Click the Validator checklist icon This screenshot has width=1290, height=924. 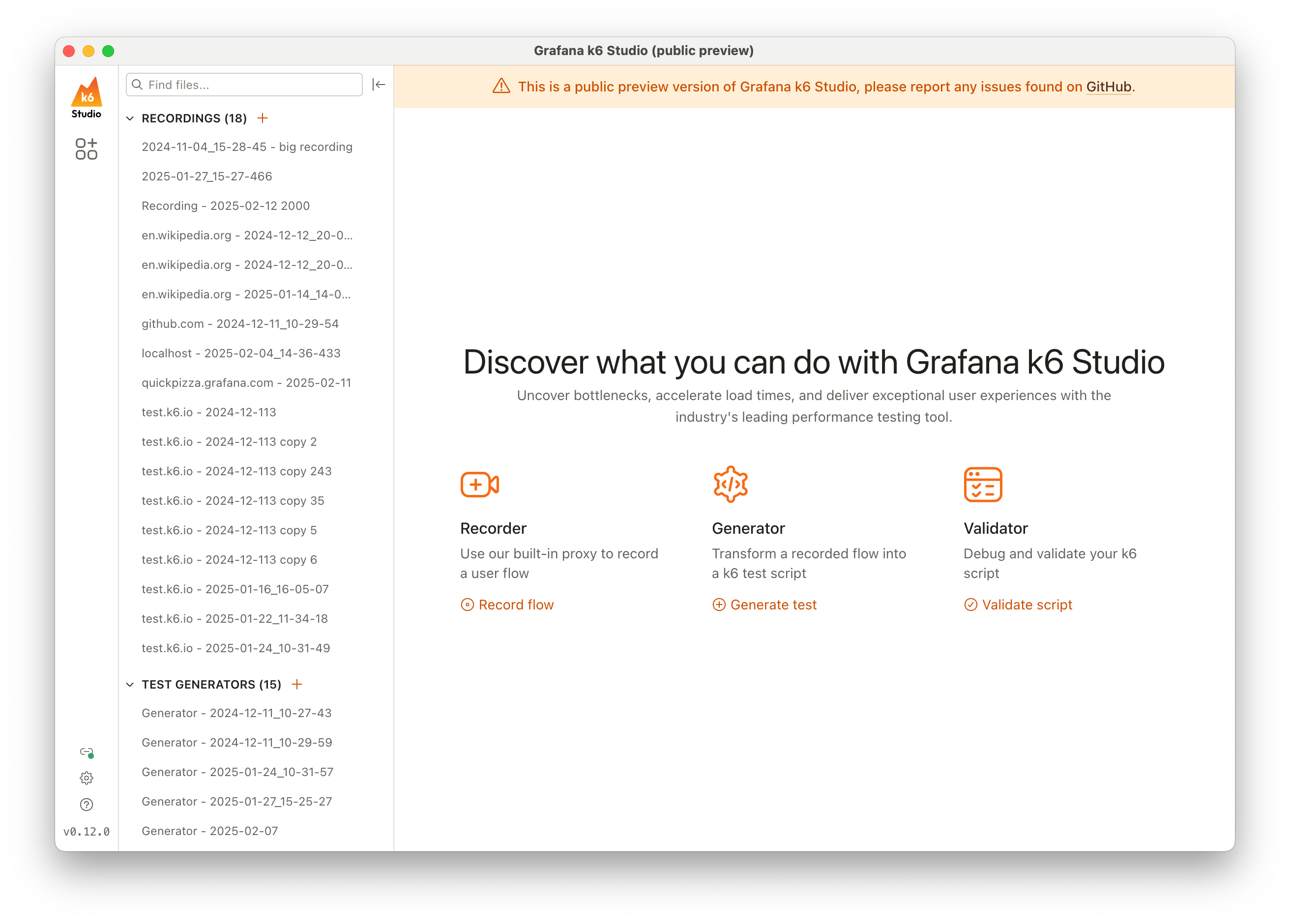[982, 485]
